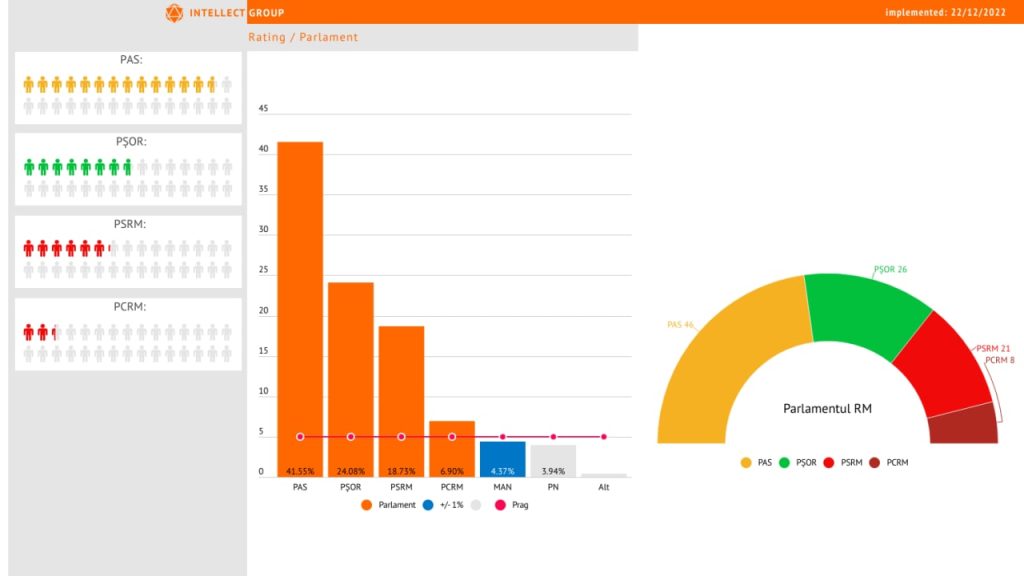
Task: Click the yellow PAS legend swatch
Action: tap(746, 462)
